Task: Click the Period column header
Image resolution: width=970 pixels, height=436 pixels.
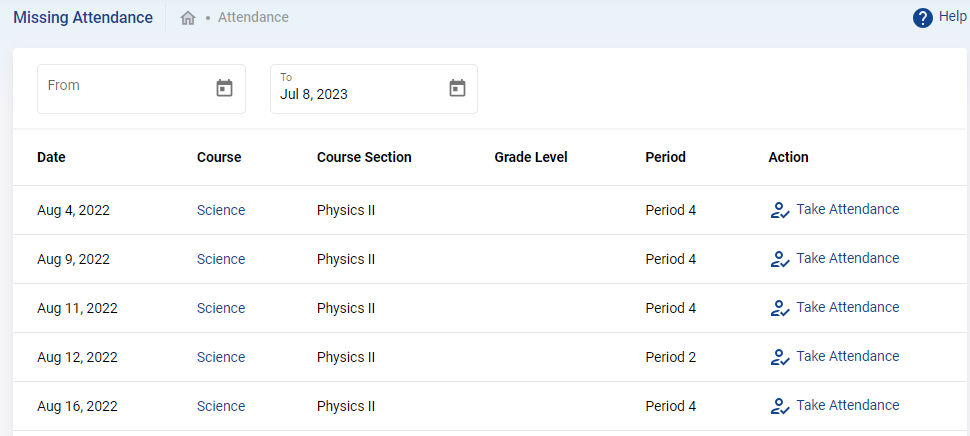Action: 665,157
